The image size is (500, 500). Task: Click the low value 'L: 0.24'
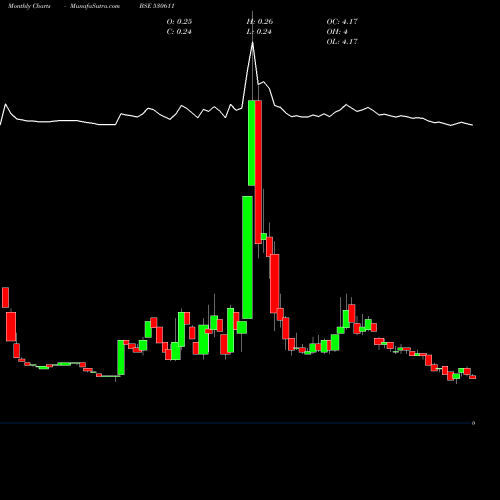tap(259, 31)
